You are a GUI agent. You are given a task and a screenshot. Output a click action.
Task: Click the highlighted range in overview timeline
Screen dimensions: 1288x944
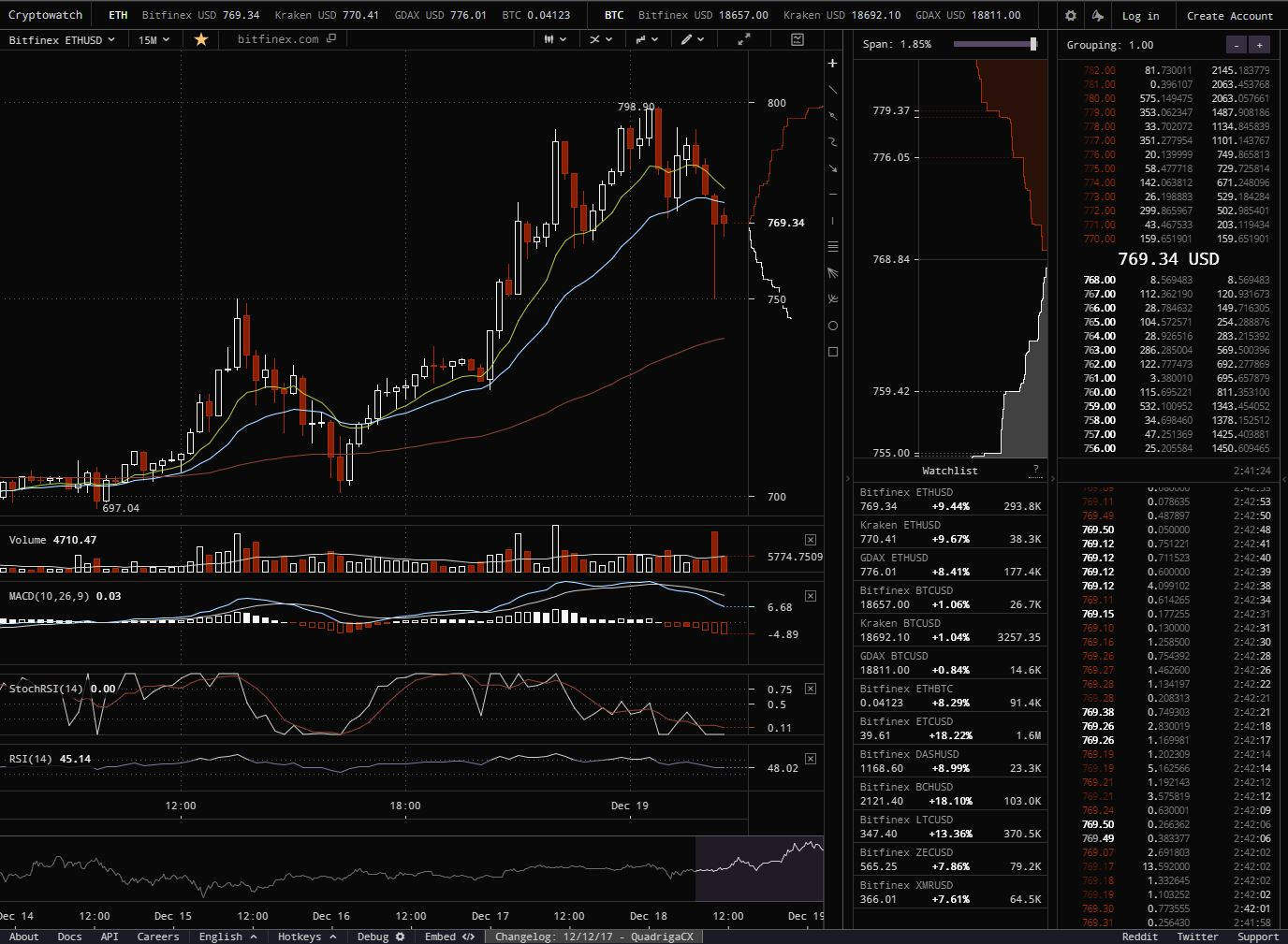759,869
